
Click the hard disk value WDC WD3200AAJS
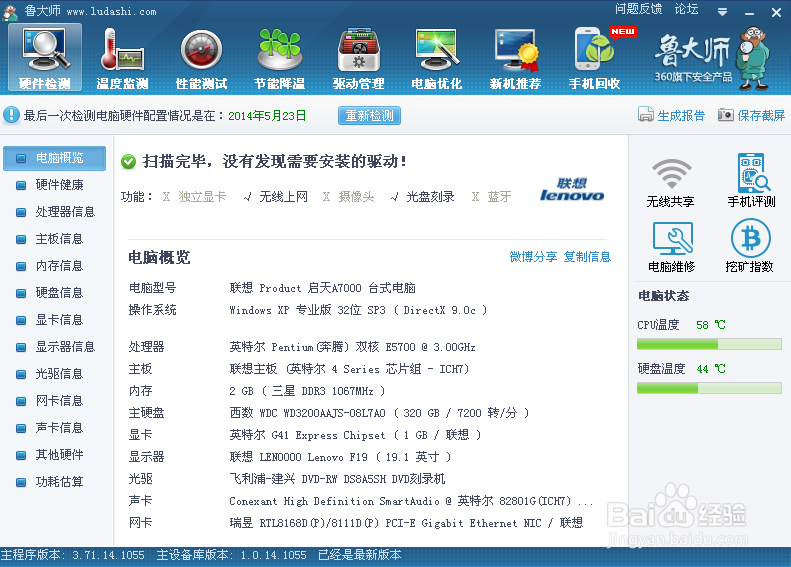coord(379,413)
